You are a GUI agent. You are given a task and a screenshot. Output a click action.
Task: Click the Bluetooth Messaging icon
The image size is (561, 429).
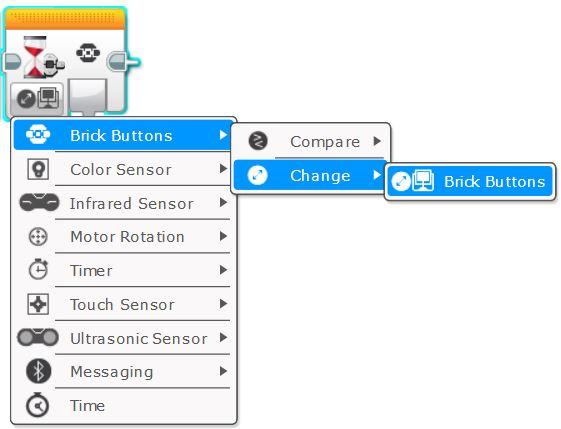tap(39, 371)
